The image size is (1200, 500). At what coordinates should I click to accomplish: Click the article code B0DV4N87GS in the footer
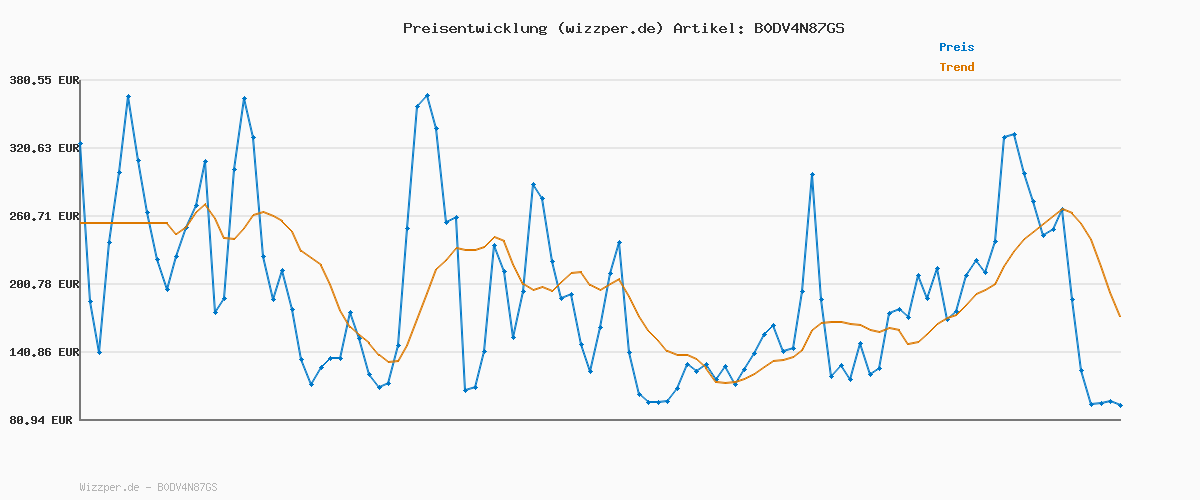tap(186, 487)
